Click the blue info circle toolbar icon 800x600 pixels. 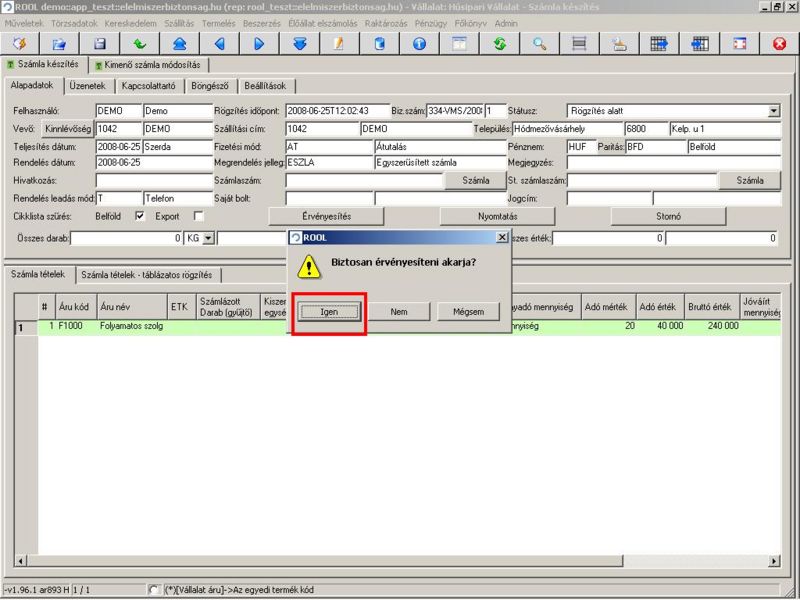pyautogui.click(x=419, y=44)
